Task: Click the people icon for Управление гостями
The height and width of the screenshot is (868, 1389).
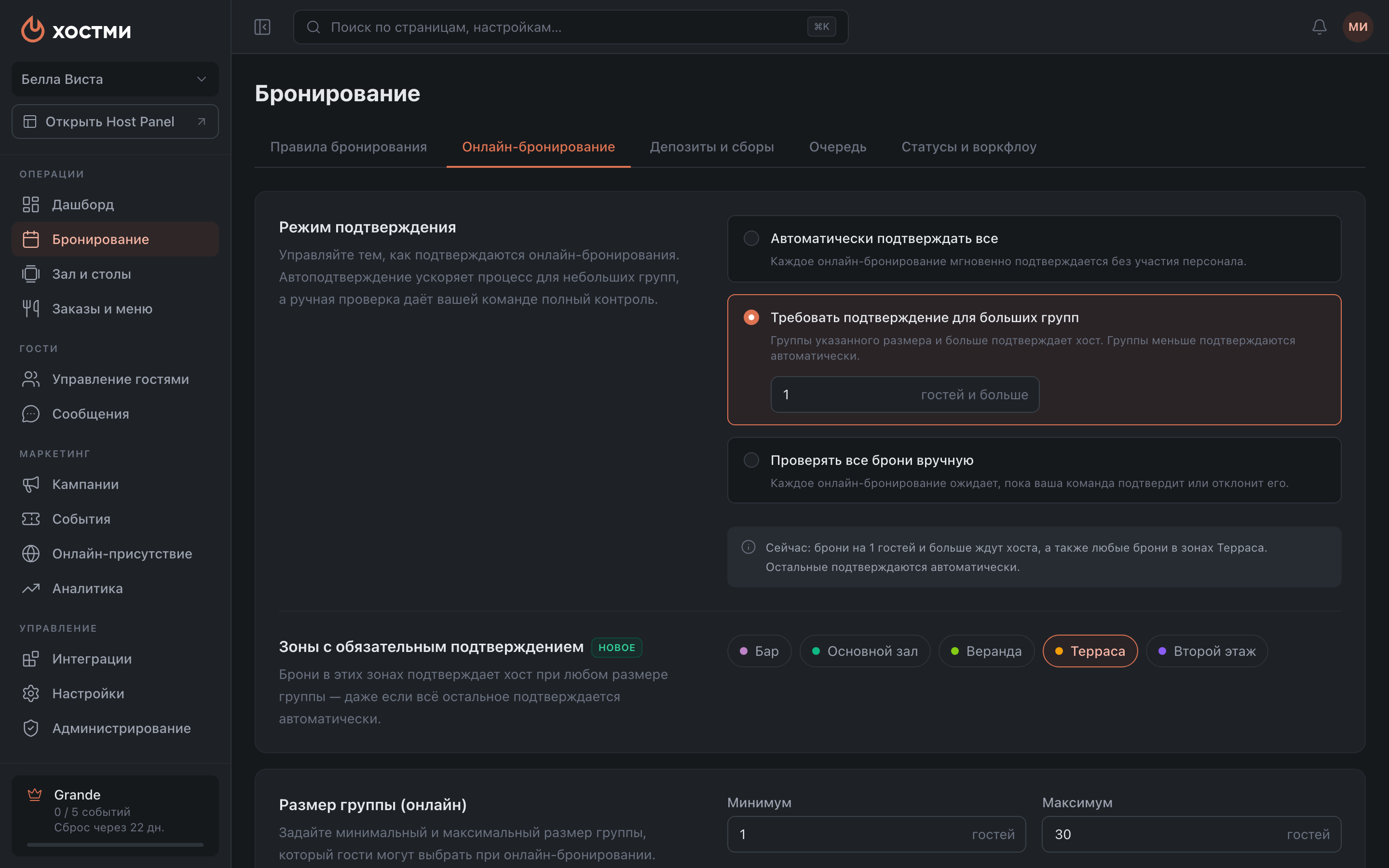Action: click(31, 379)
